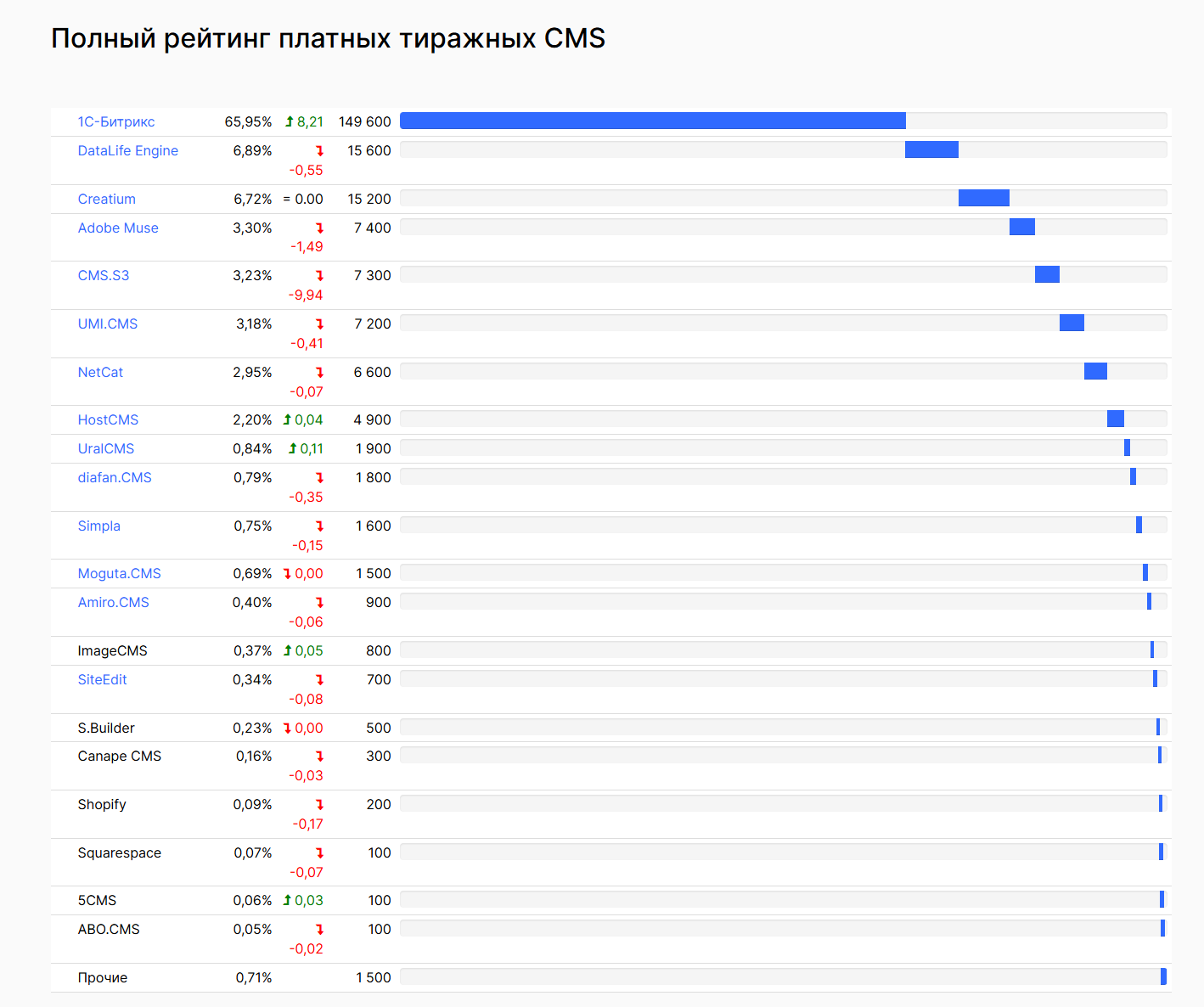Click the DataLife Engine blue bar segment
The width and height of the screenshot is (1204, 1007).
(x=931, y=149)
